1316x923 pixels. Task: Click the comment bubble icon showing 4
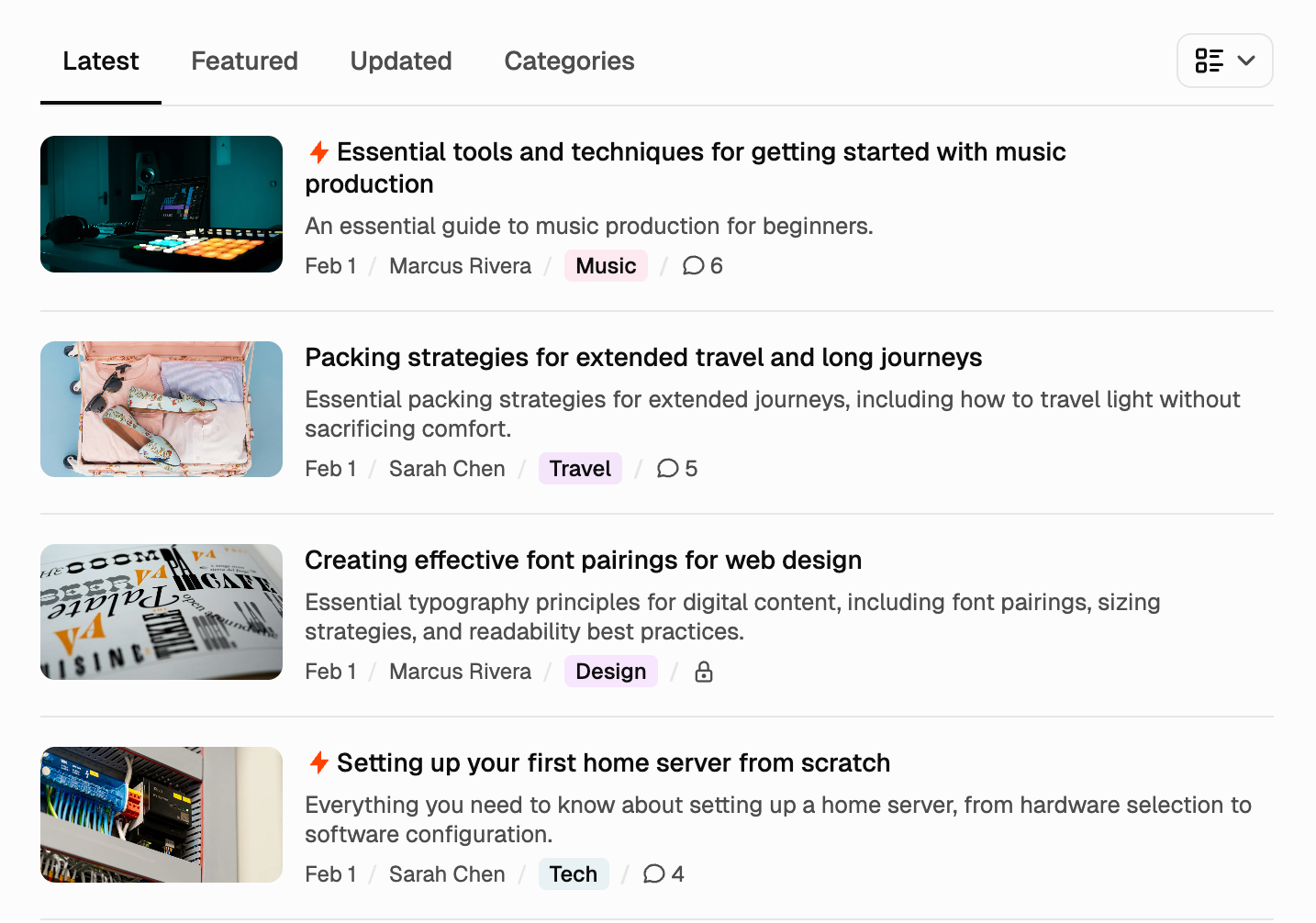click(x=653, y=874)
